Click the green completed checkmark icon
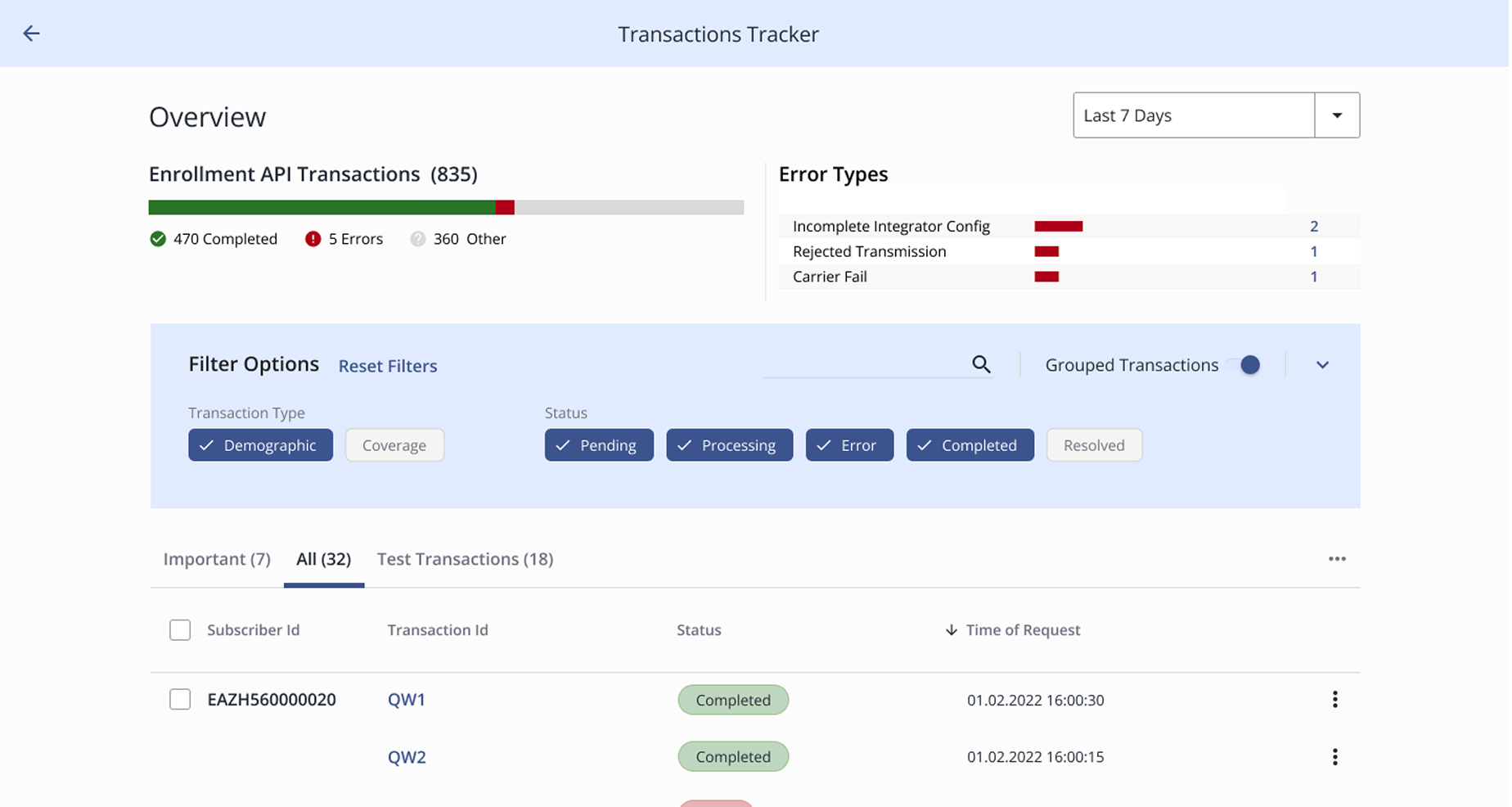The height and width of the screenshot is (807, 1512). (x=158, y=239)
